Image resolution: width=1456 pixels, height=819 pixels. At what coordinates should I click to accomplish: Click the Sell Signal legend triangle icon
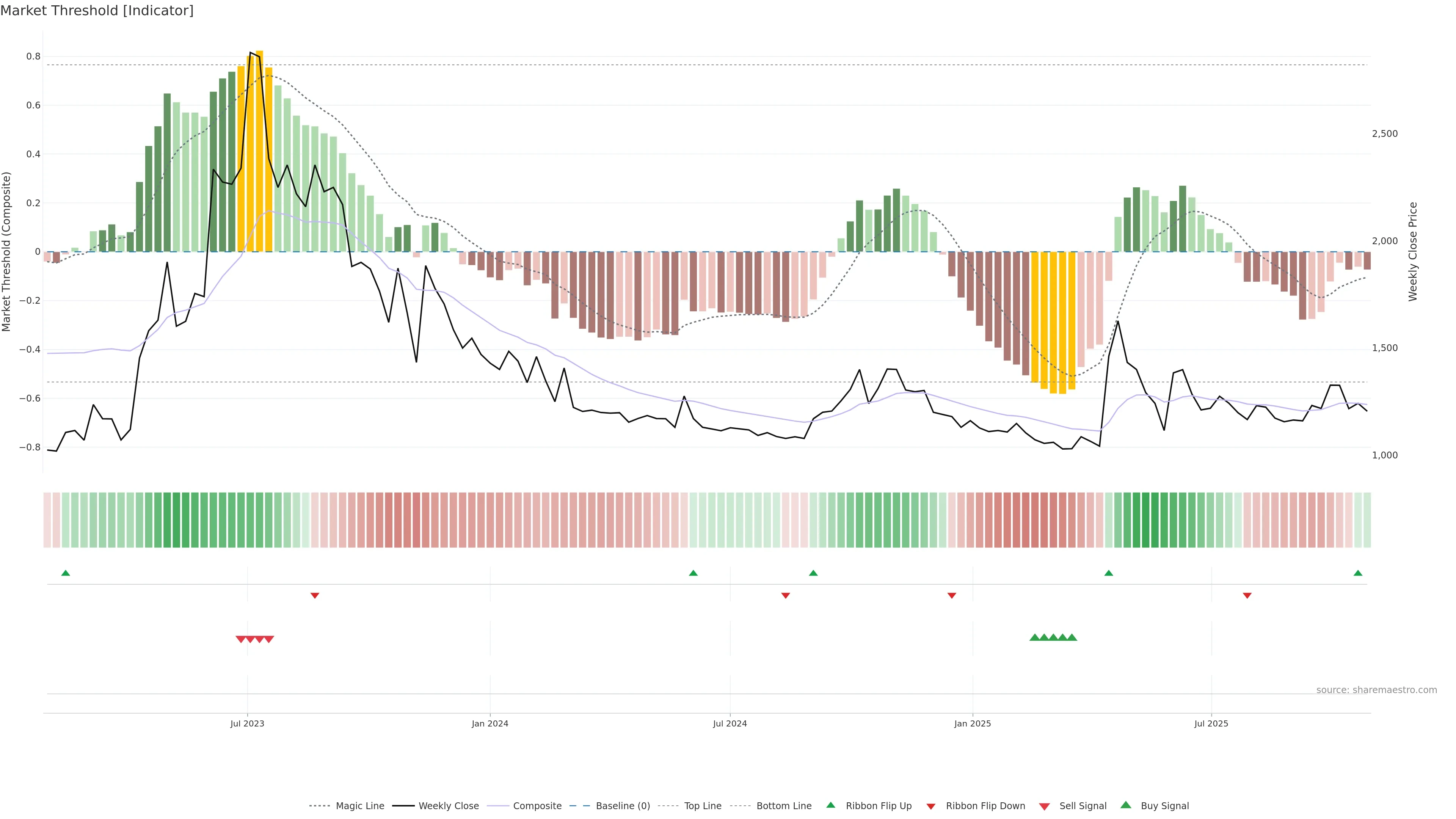tap(1045, 806)
